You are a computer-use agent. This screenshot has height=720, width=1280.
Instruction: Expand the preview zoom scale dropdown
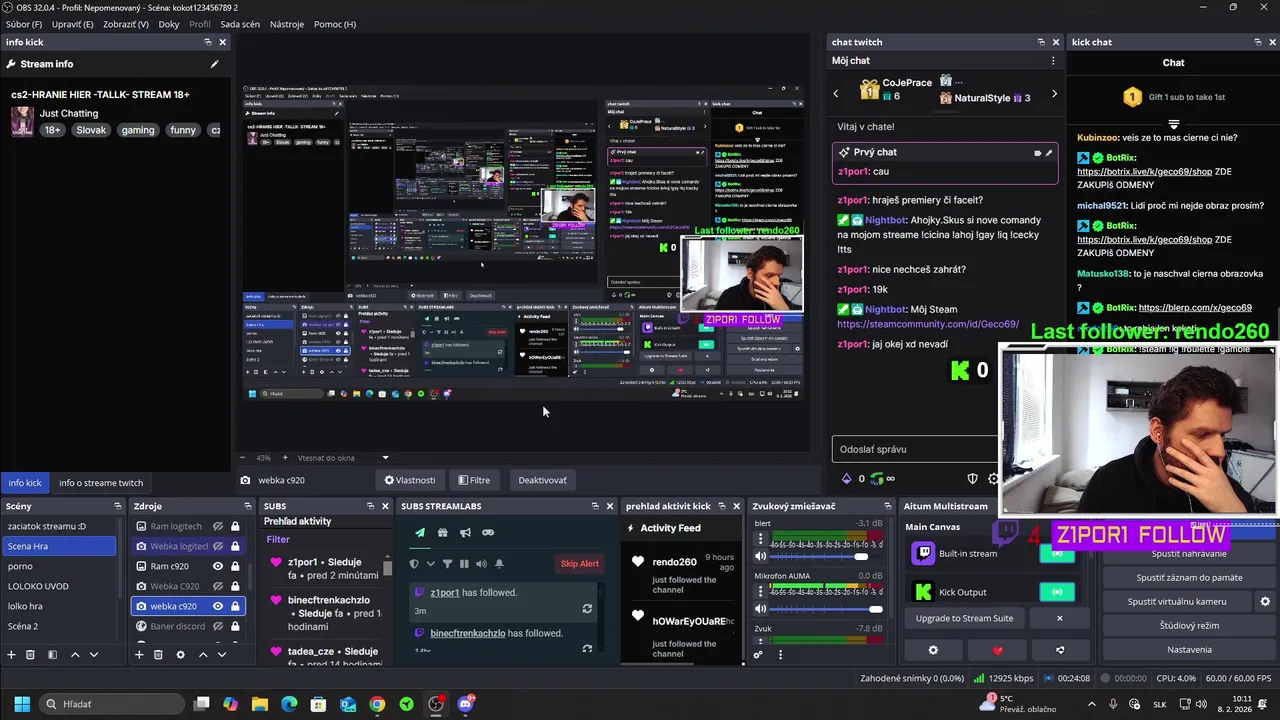[385, 458]
